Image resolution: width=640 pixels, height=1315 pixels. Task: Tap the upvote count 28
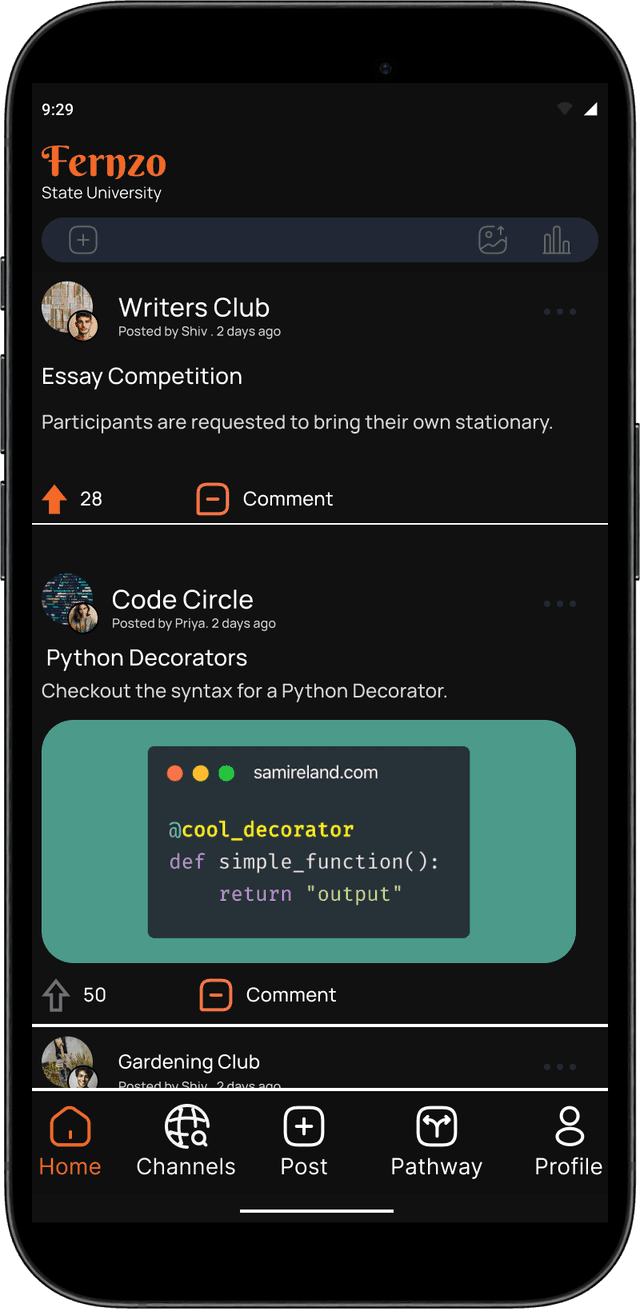coord(91,499)
